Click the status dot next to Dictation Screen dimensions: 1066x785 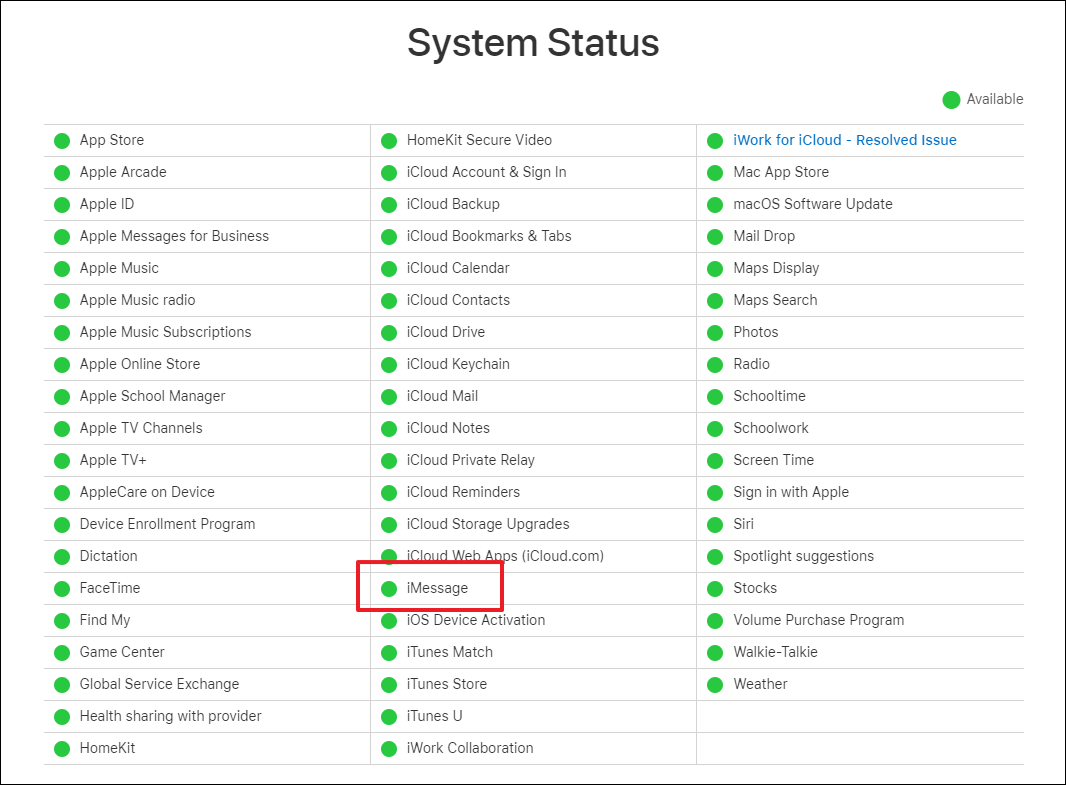click(62, 557)
